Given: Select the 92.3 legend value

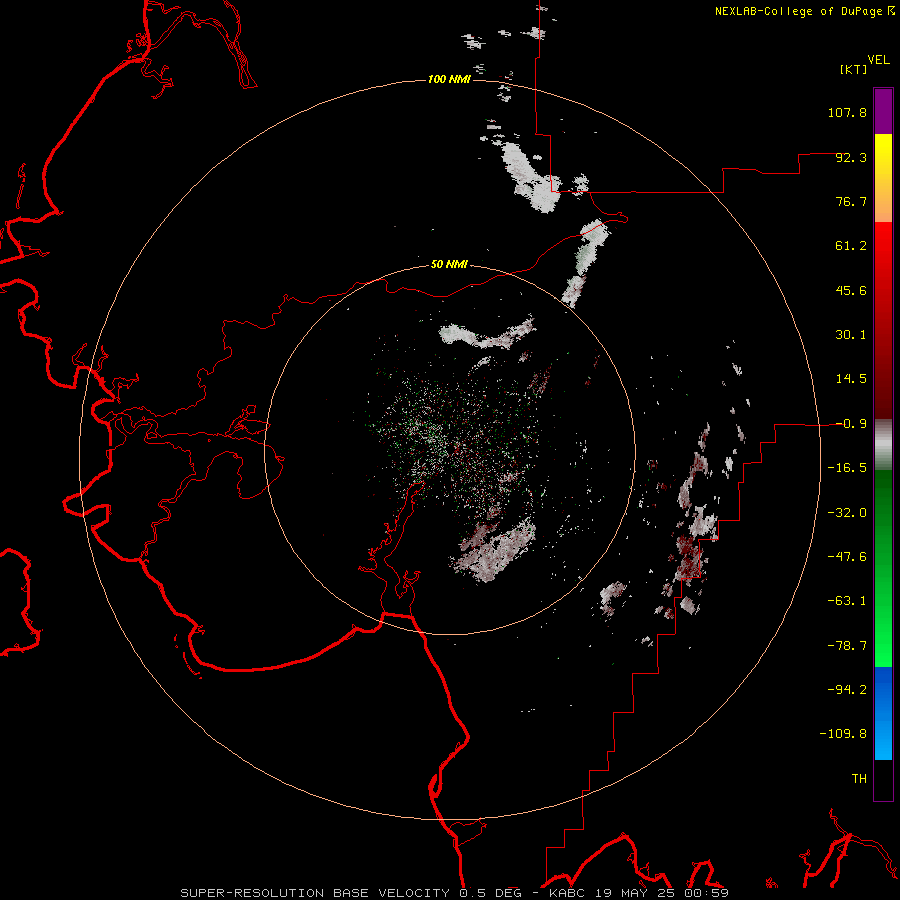Looking at the screenshot, I should [x=851, y=157].
